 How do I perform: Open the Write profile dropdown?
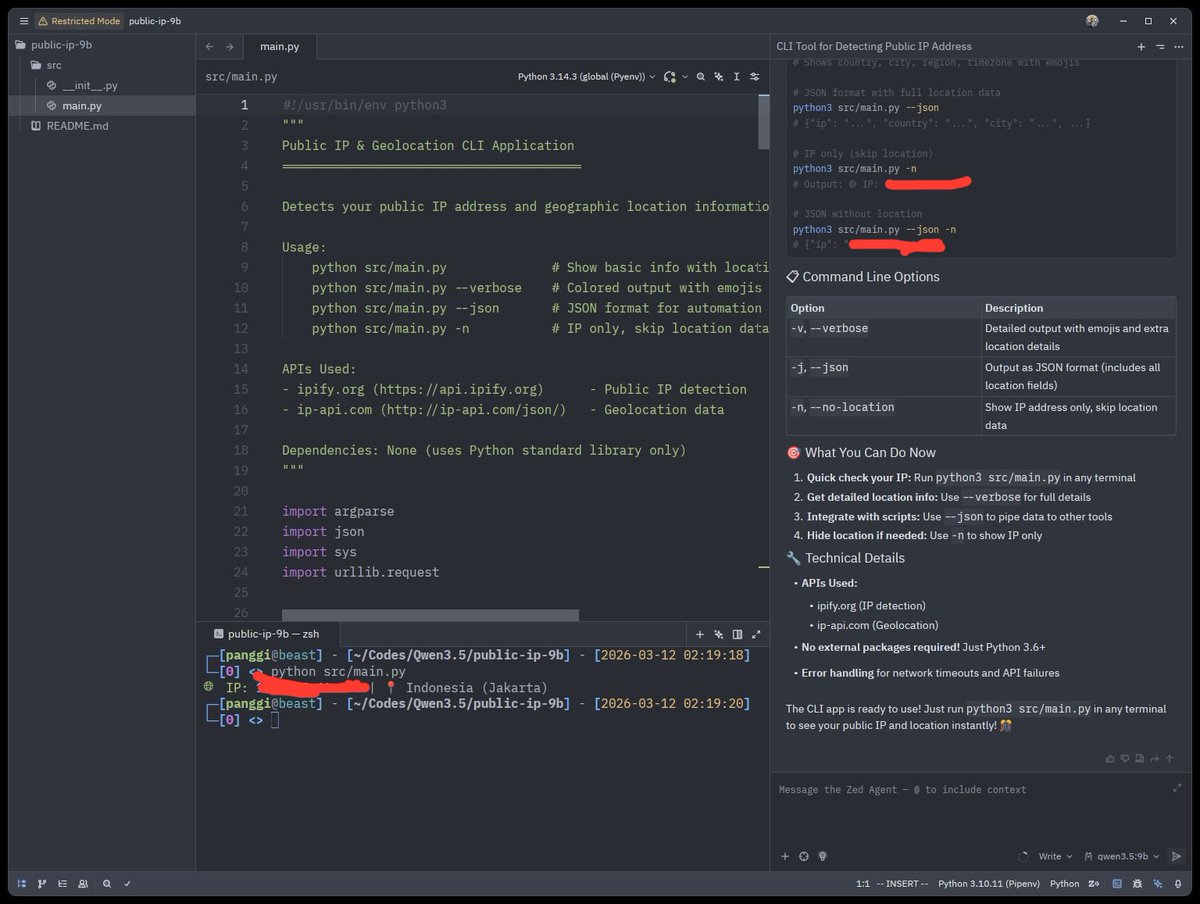point(1055,856)
